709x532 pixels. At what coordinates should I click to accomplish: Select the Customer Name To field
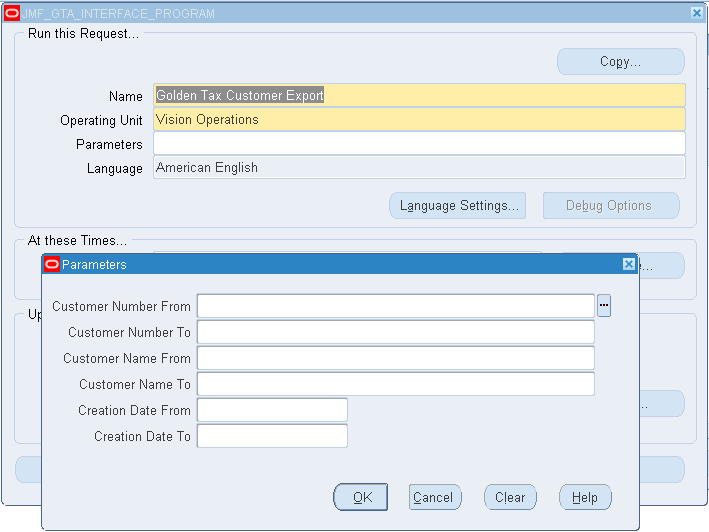[x=396, y=384]
